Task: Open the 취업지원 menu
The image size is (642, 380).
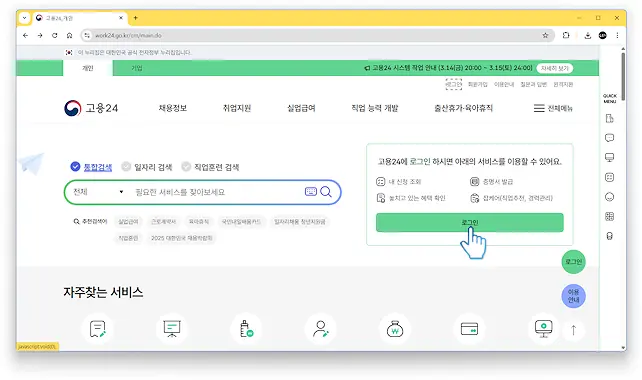Action: click(x=237, y=109)
